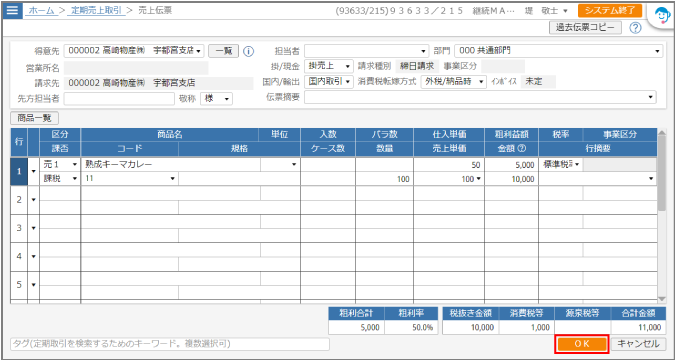Select row number 2 header
This screenshot has height=360, width=675.
19,200
